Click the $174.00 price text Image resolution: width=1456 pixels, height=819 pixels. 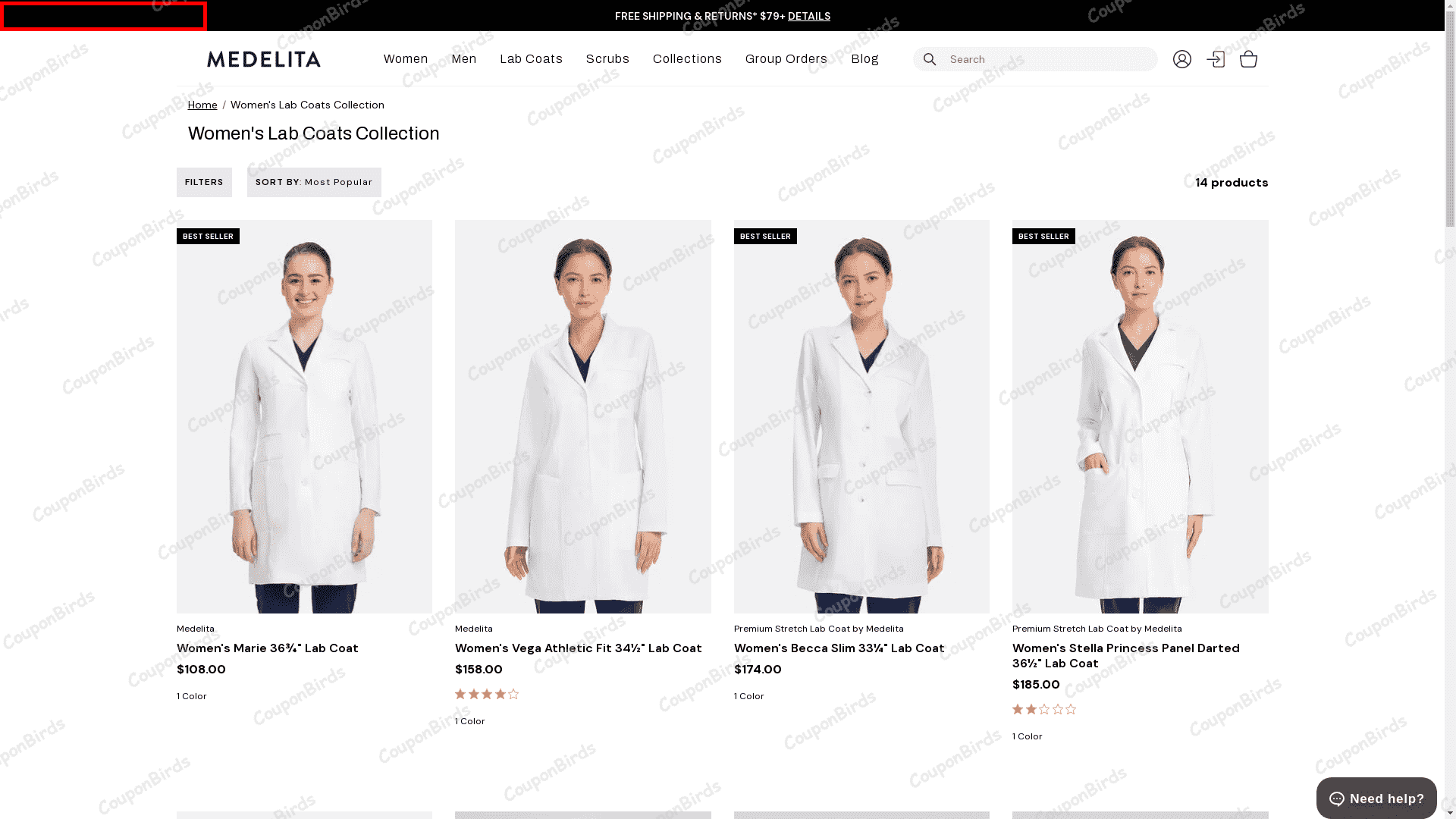(x=758, y=670)
